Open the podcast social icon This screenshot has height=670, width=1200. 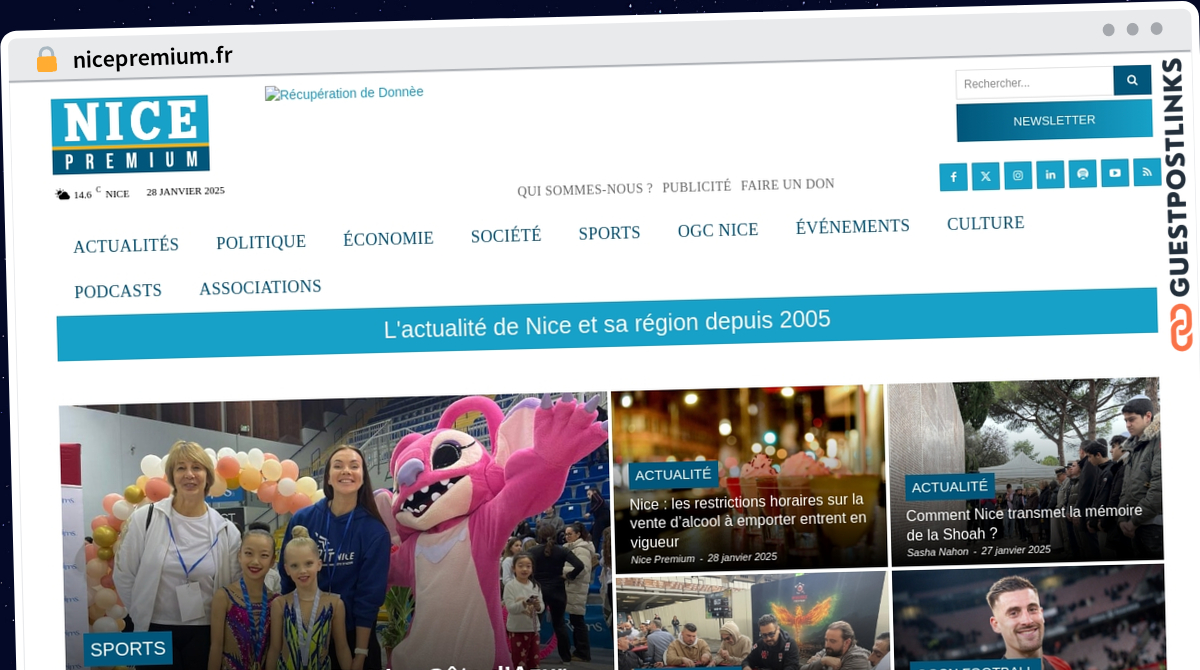coord(1082,173)
